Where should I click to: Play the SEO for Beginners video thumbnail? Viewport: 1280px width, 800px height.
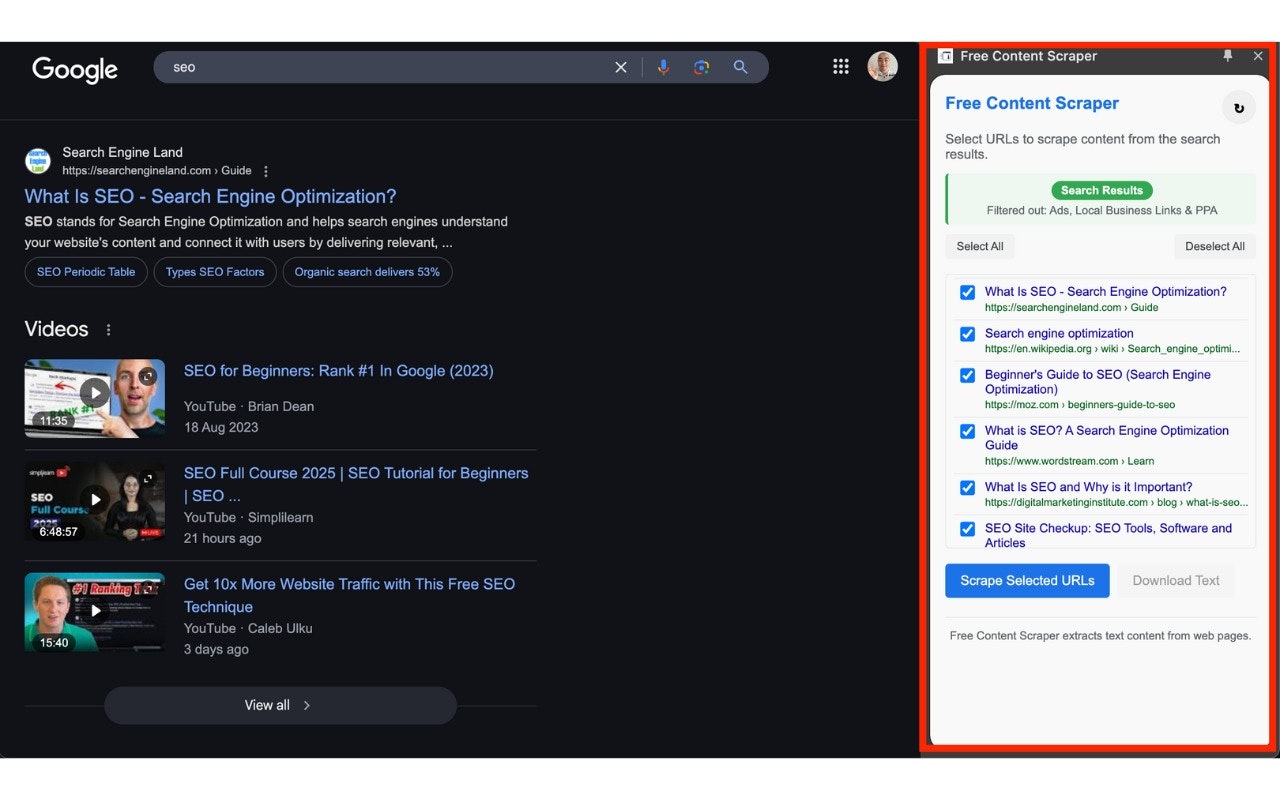pos(95,398)
